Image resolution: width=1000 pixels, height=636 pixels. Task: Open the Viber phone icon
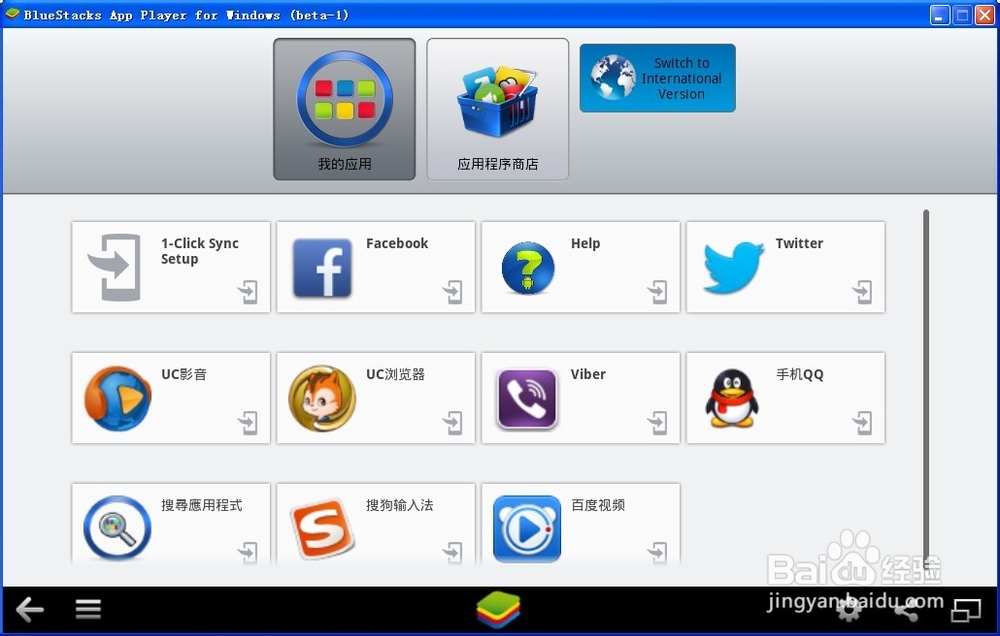tap(527, 399)
